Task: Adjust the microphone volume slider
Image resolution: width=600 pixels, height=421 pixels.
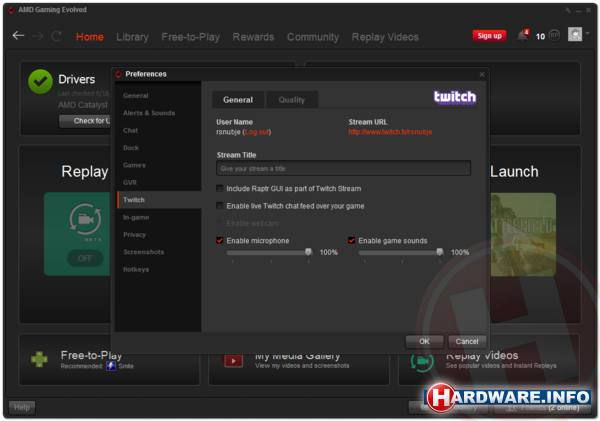Action: pyautogui.click(x=308, y=252)
